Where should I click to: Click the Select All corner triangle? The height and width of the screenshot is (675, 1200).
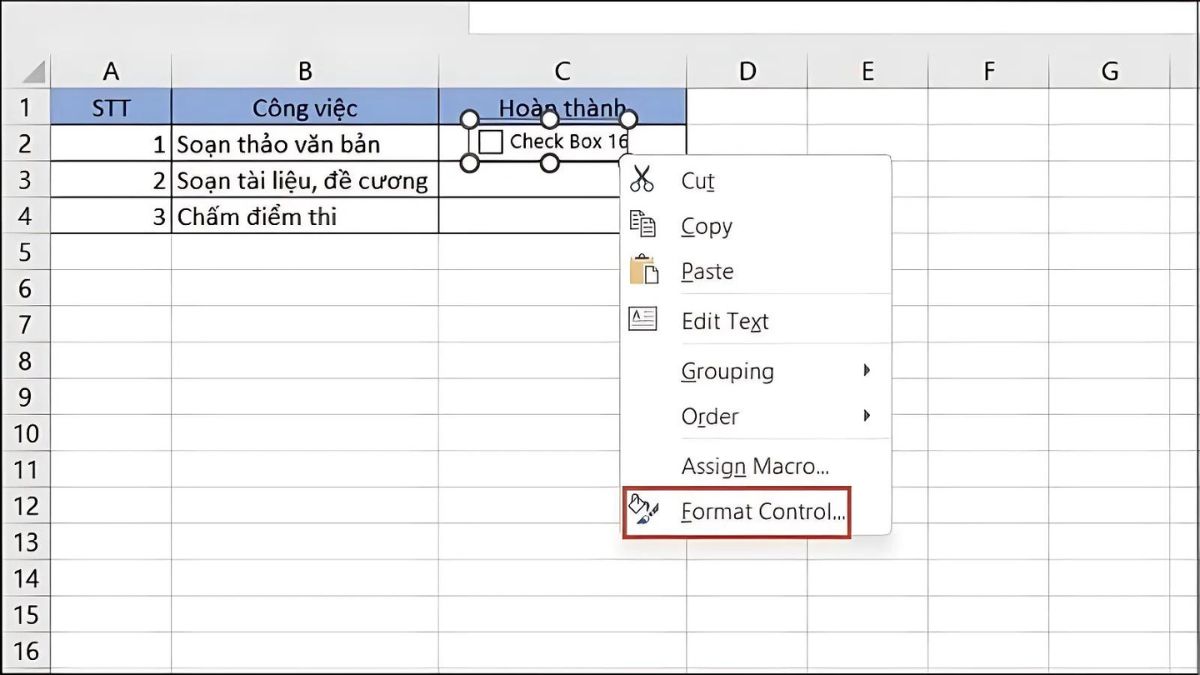click(35, 72)
